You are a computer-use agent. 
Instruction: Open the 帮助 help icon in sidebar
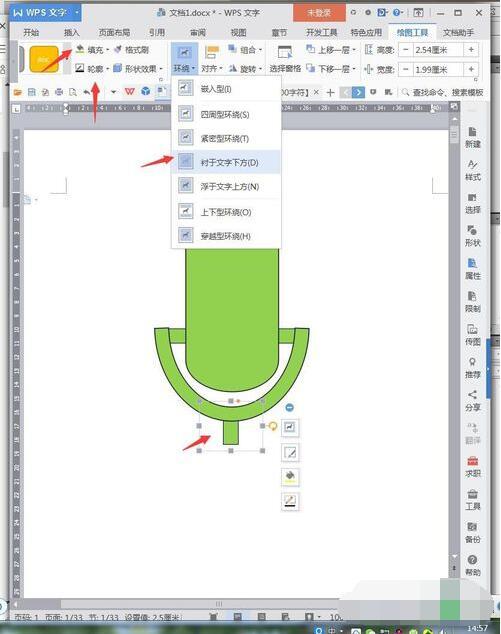pos(472,566)
